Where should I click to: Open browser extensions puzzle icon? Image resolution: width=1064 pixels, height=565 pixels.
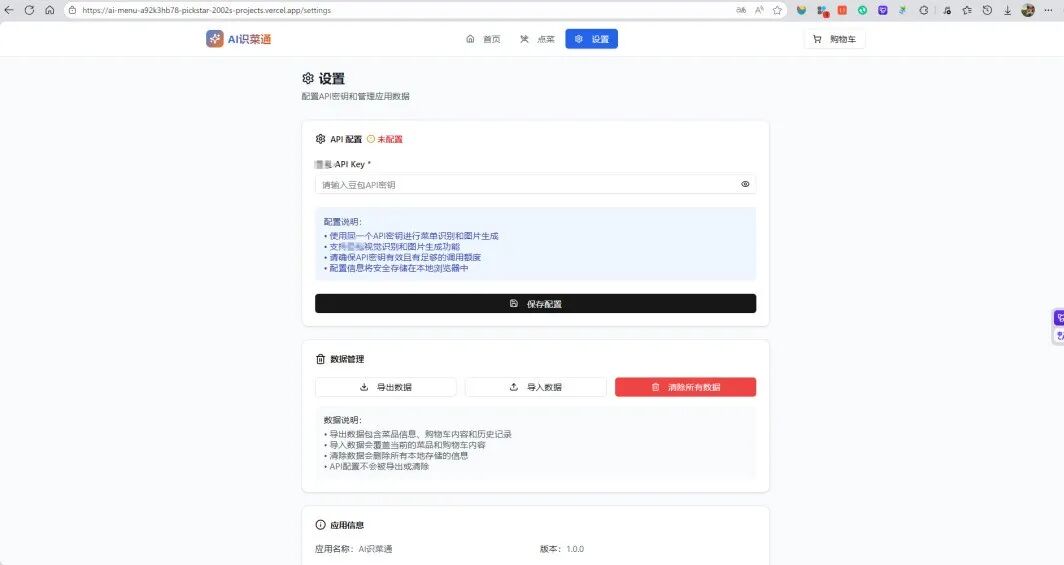[924, 10]
